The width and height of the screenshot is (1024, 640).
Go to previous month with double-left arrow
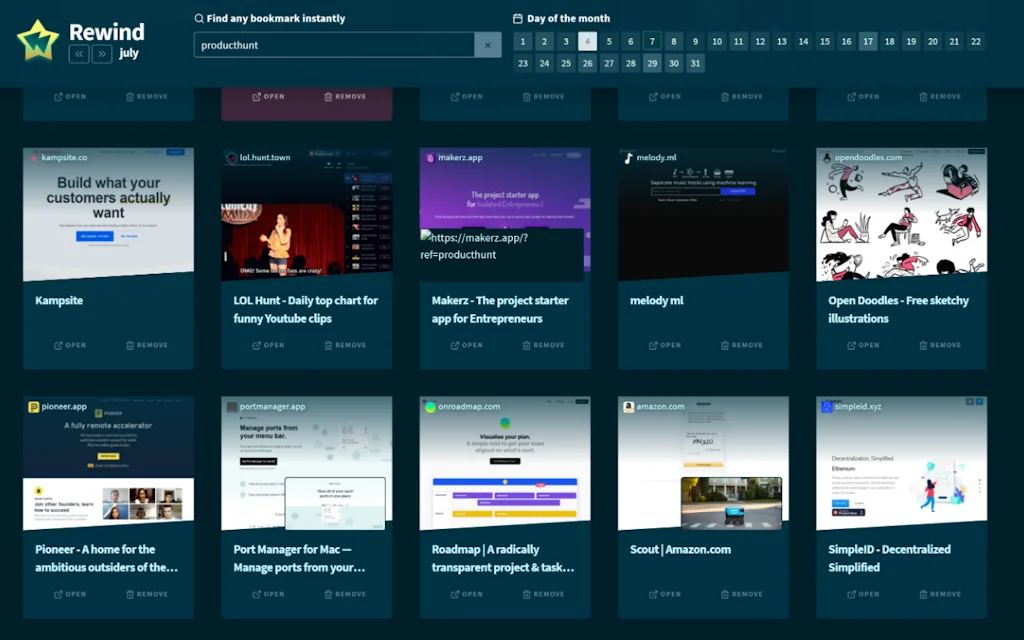pos(78,54)
